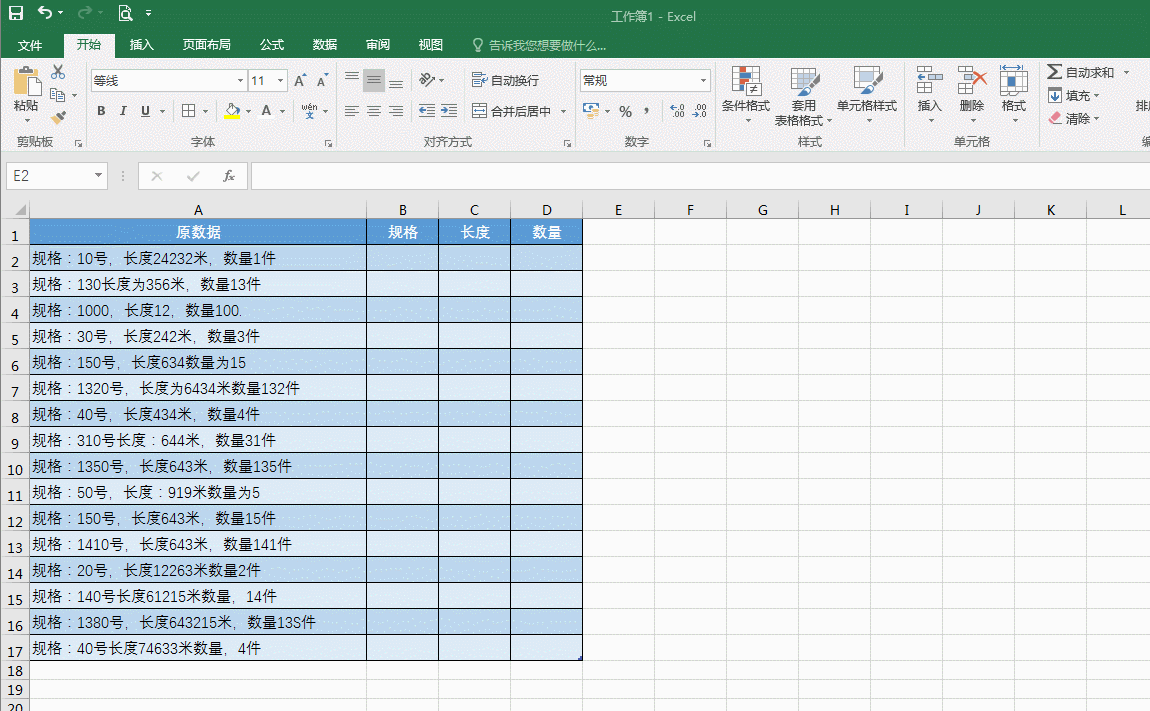Open Print Preview icon in quick access toolbar

125,12
